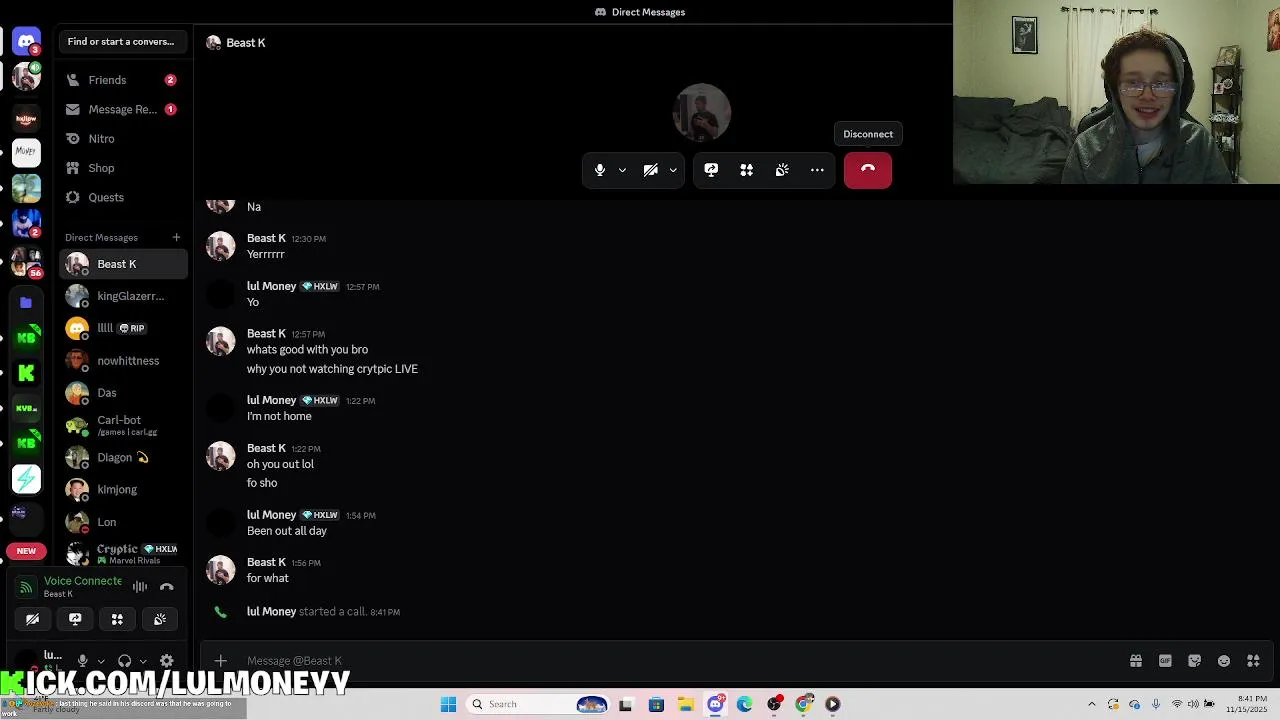The width and height of the screenshot is (1280, 720).
Task: Click plus attachment button in message bar
Action: tap(220, 661)
